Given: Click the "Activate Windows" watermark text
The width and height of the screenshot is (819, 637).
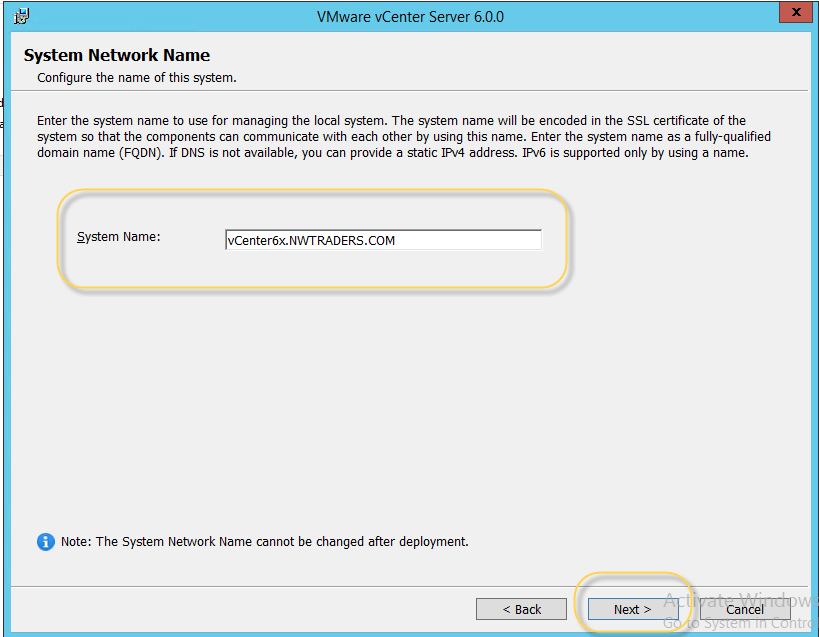Looking at the screenshot, I should coord(740,600).
